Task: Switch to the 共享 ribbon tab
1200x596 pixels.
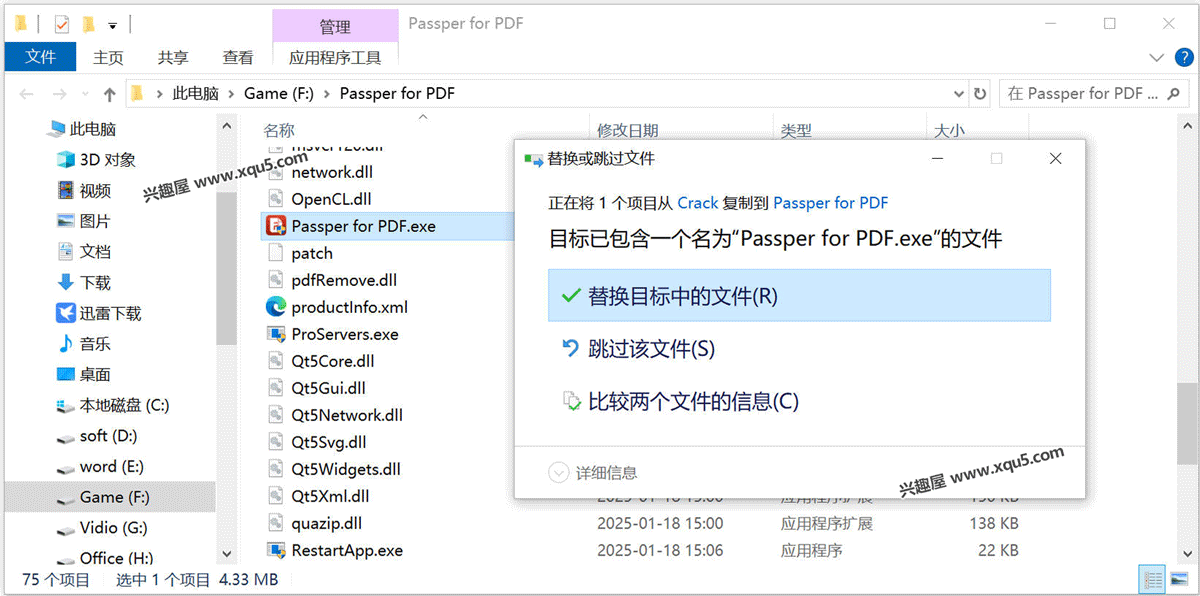Action: 173,58
